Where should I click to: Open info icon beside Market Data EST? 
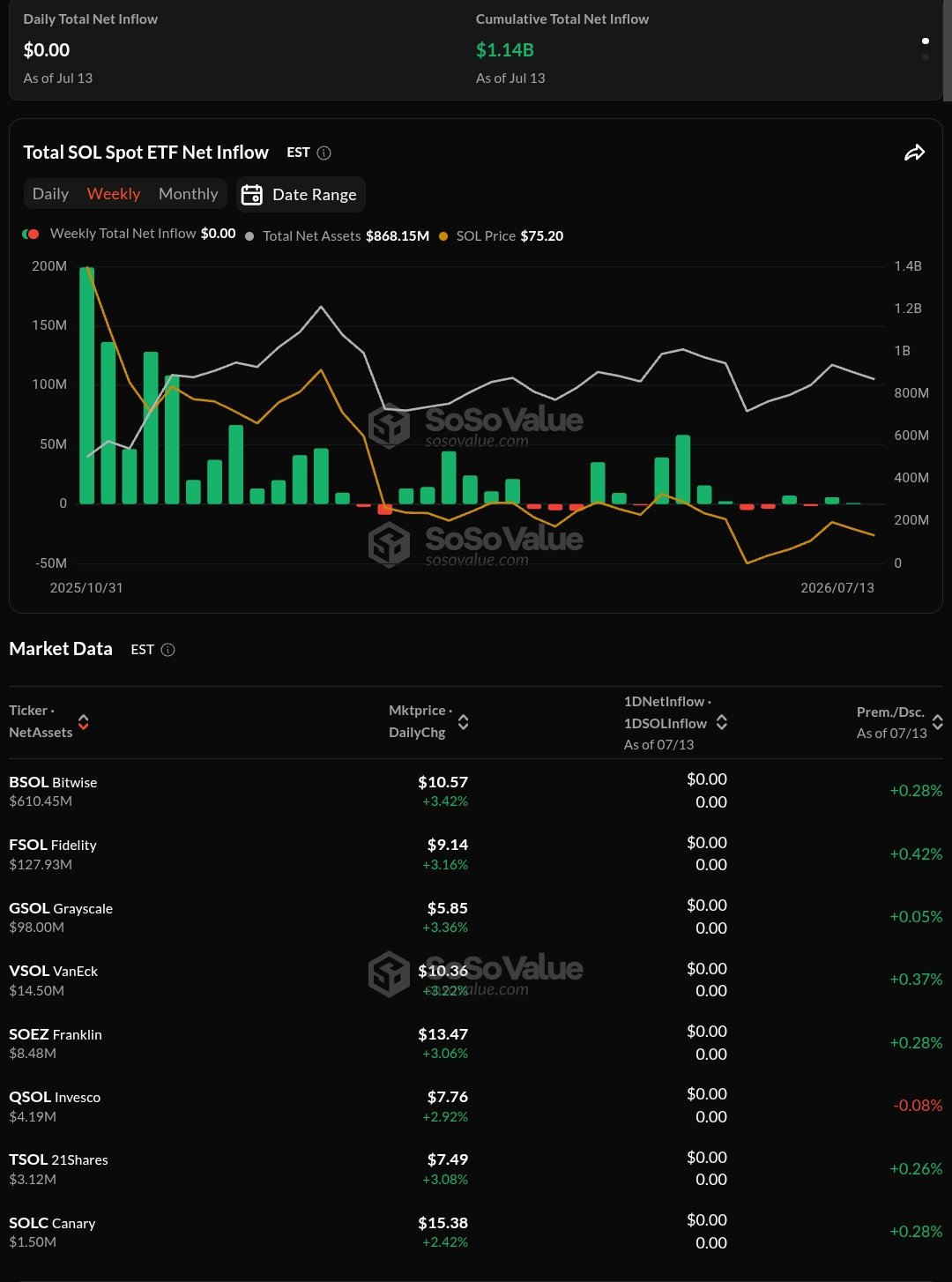pos(168,650)
